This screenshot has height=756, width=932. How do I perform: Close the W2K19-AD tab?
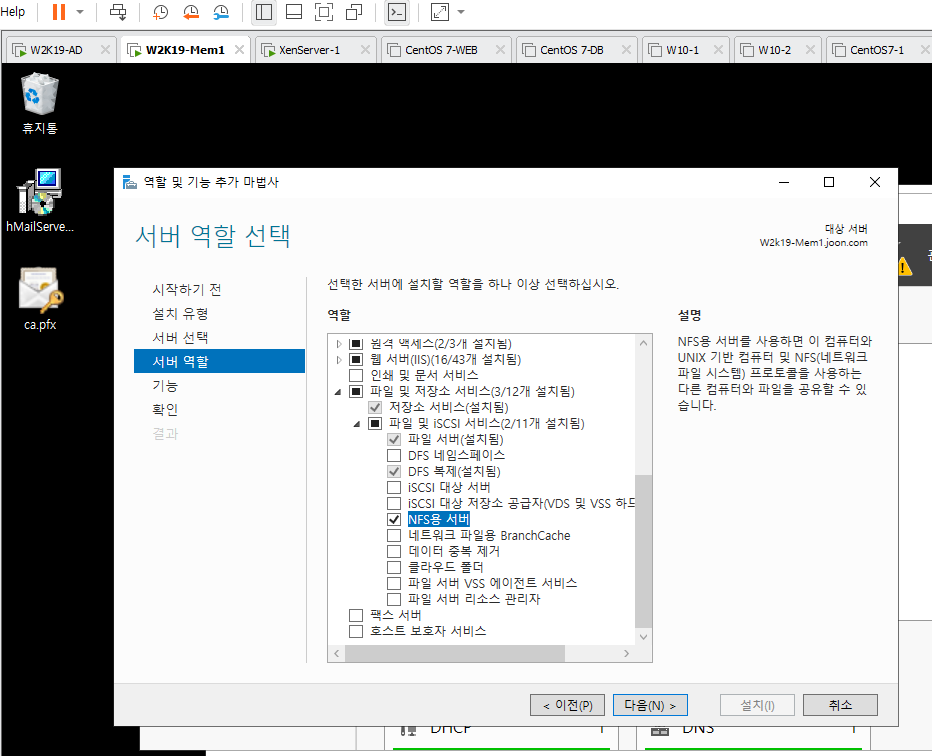pos(105,50)
